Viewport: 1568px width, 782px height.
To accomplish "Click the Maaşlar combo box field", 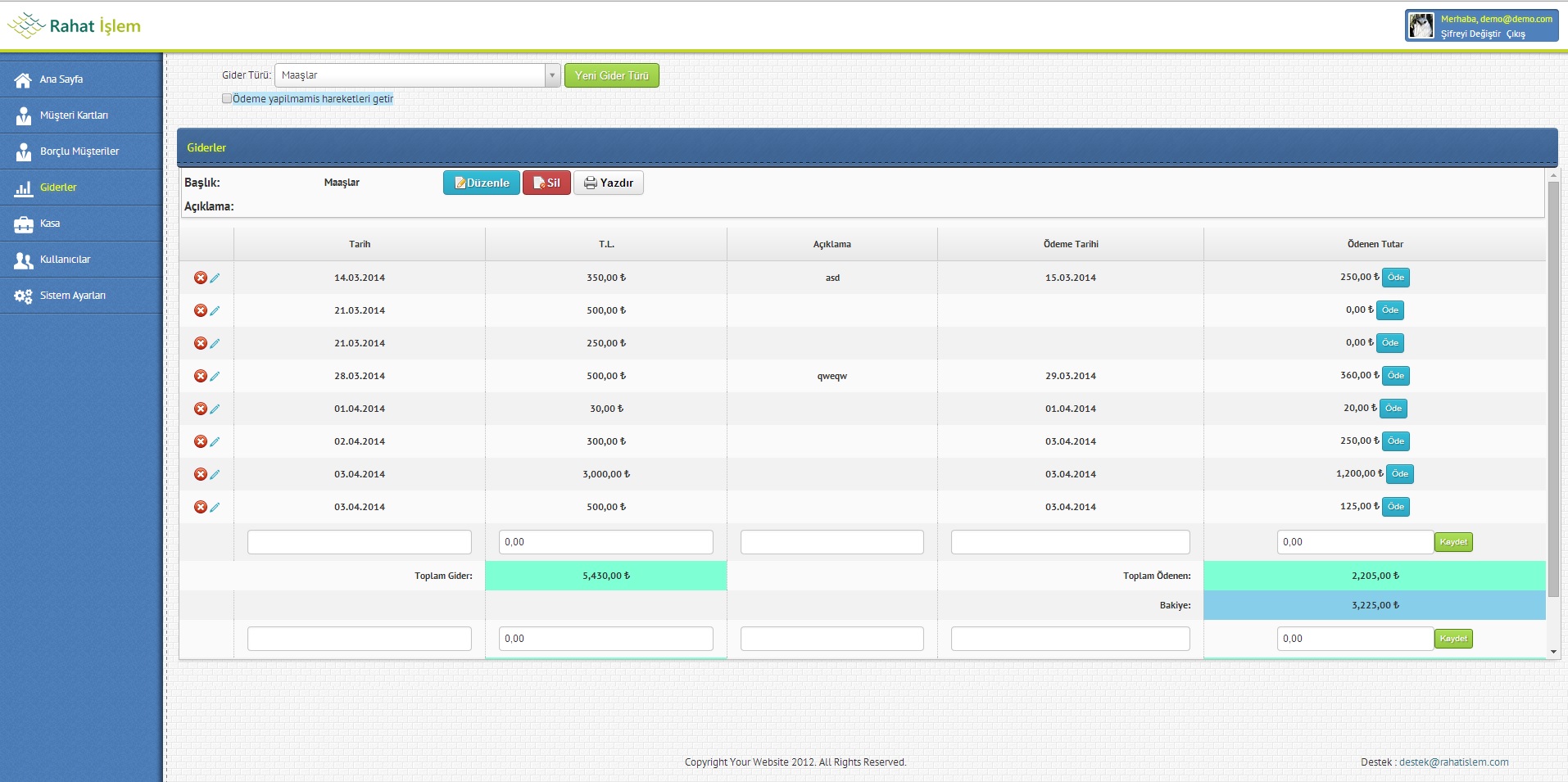I will (x=410, y=75).
